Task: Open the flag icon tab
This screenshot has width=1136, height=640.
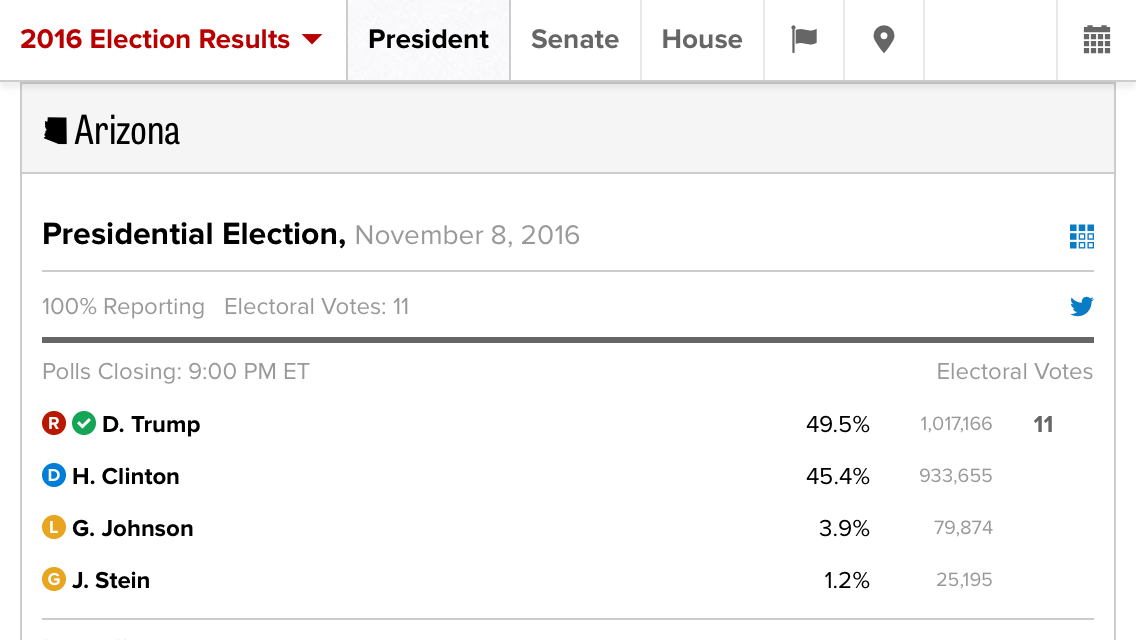Action: [804, 39]
